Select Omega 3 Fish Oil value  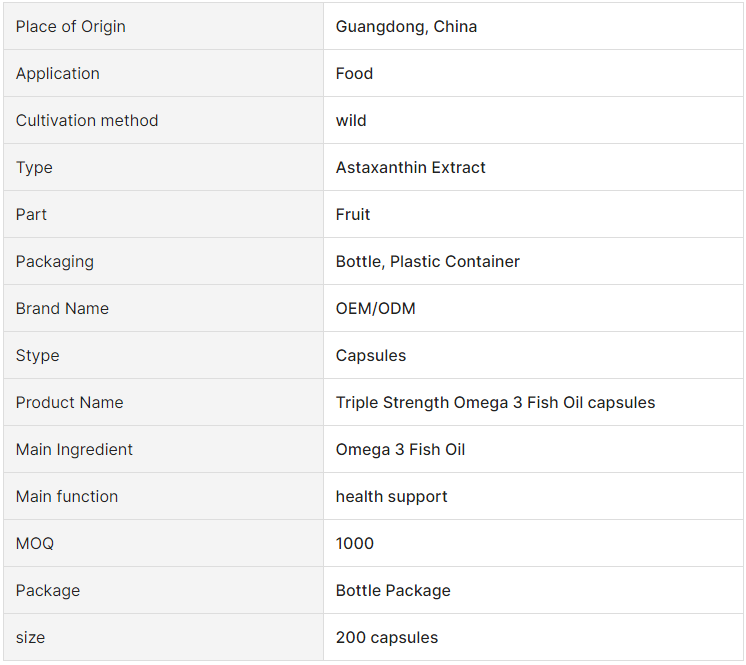[400, 450]
